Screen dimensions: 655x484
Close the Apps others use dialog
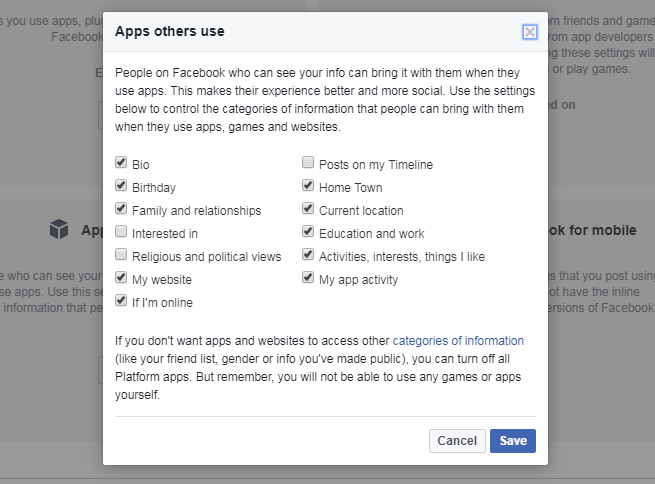pos(530,32)
